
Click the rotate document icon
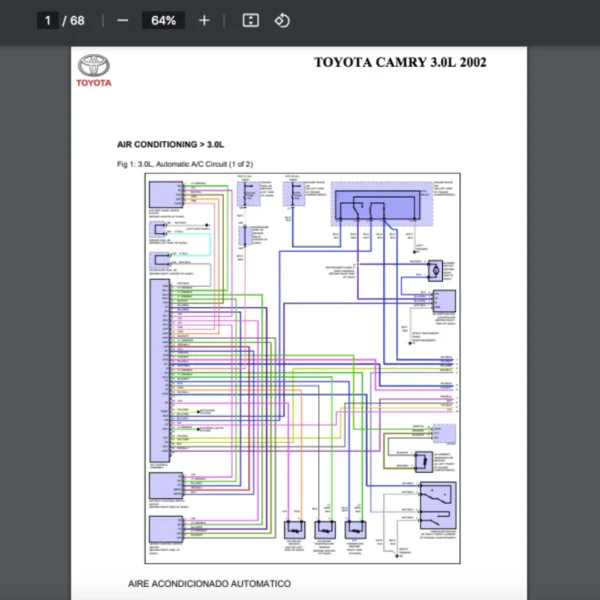282,20
